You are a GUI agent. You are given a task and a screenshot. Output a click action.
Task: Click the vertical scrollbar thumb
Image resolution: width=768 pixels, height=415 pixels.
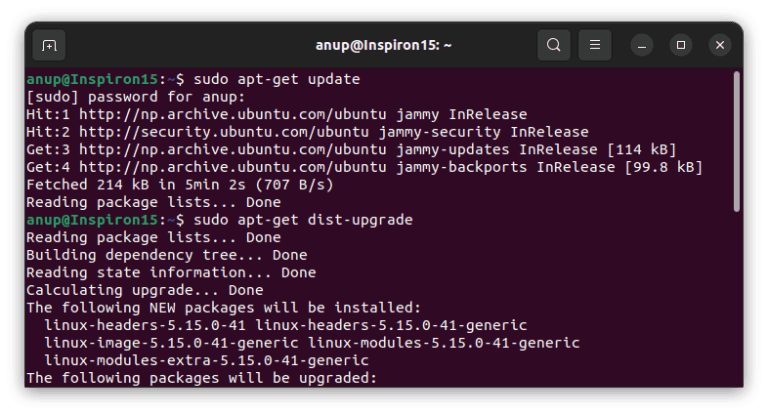point(736,142)
